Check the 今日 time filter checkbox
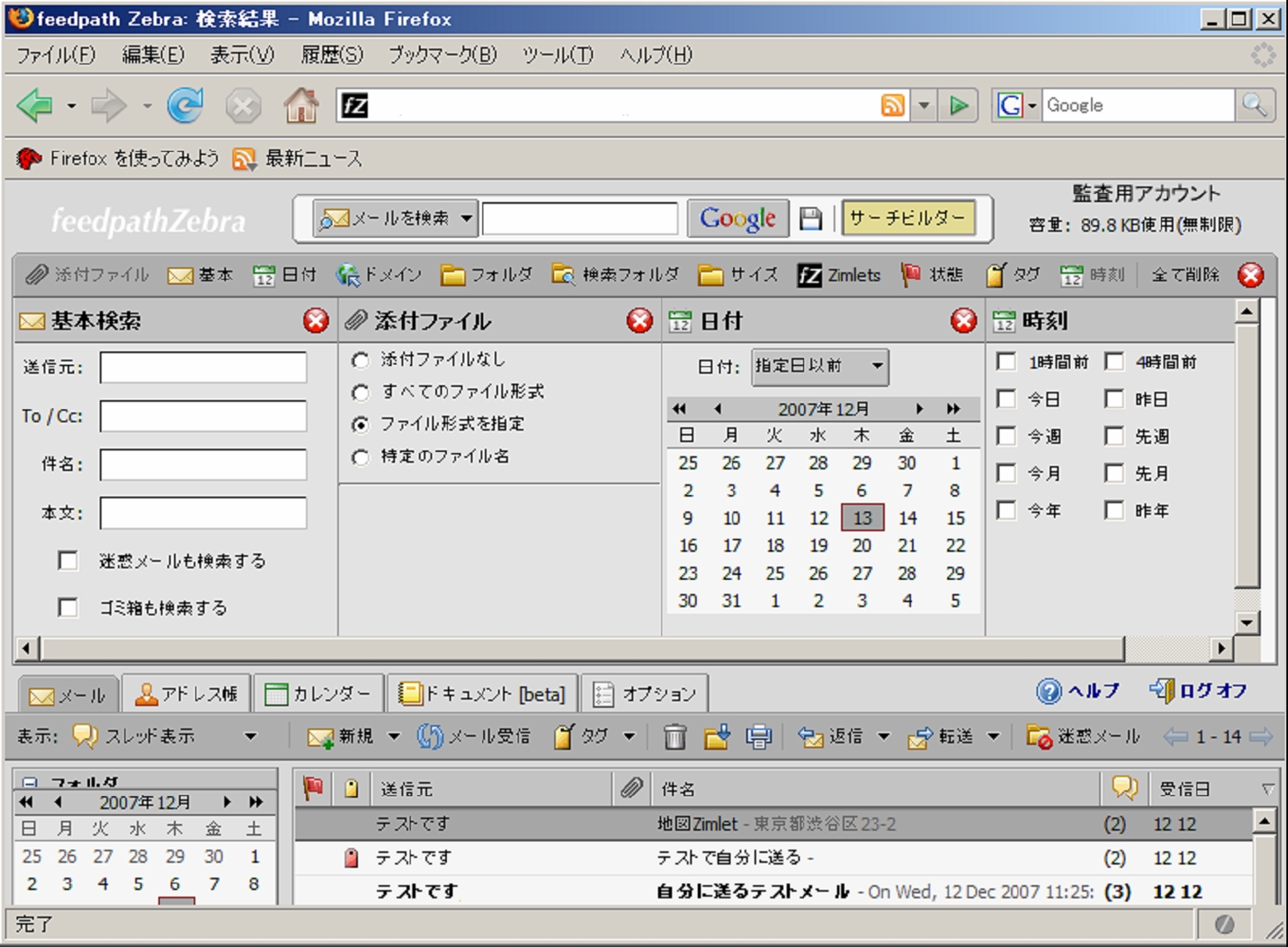 pos(1006,399)
